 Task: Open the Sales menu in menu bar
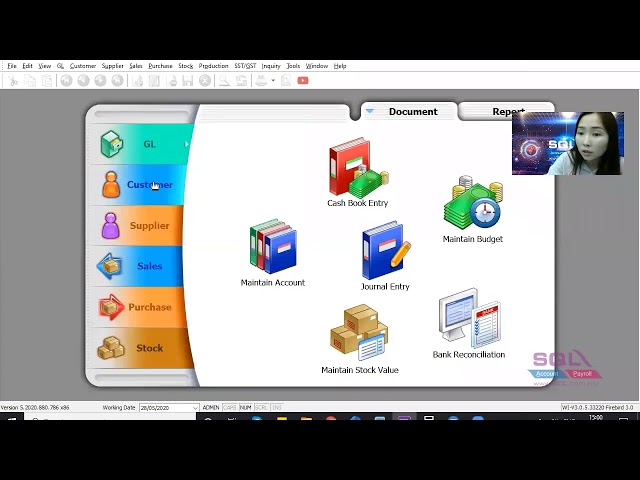[136, 66]
